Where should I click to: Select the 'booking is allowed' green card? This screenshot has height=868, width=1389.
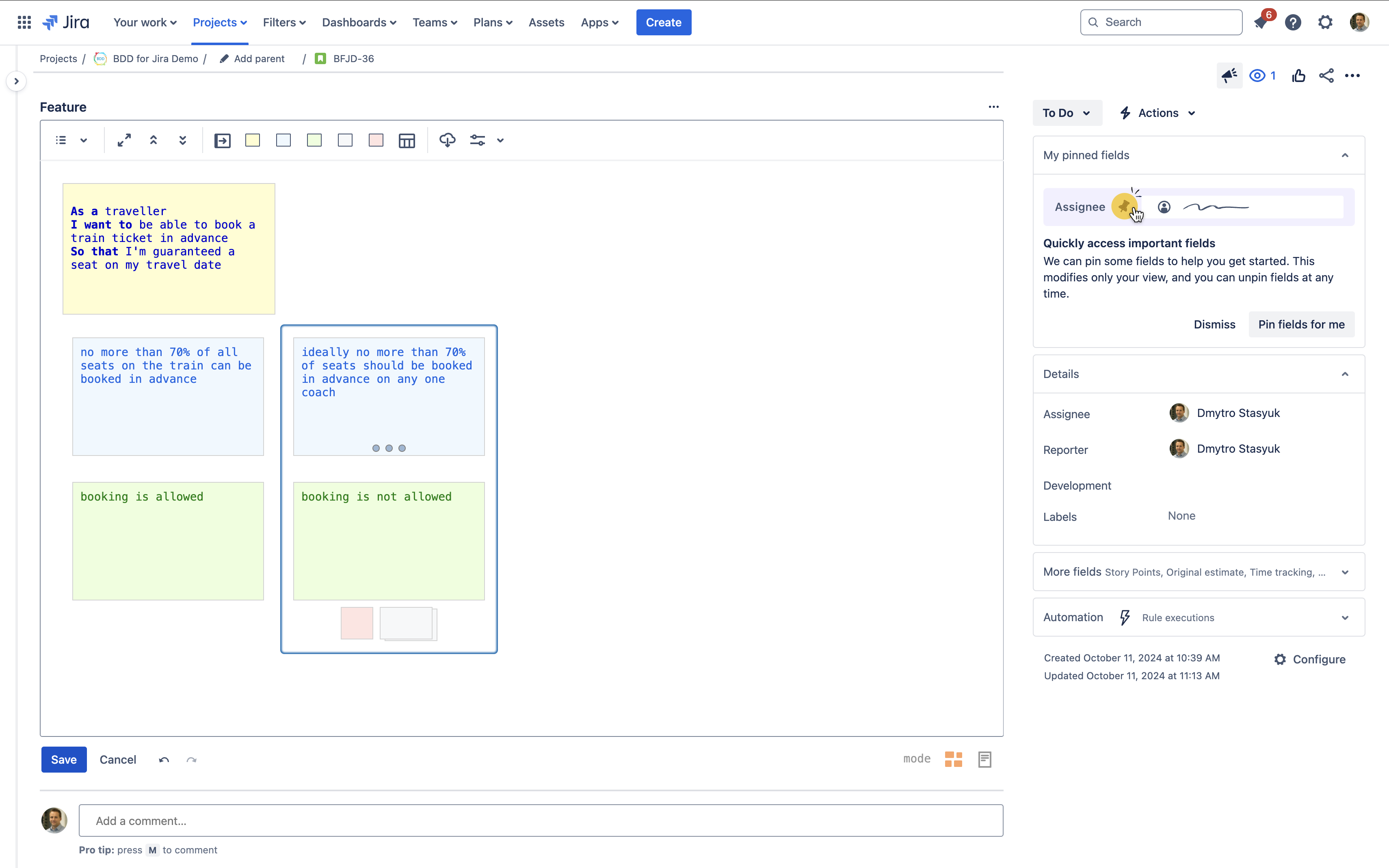pos(168,541)
